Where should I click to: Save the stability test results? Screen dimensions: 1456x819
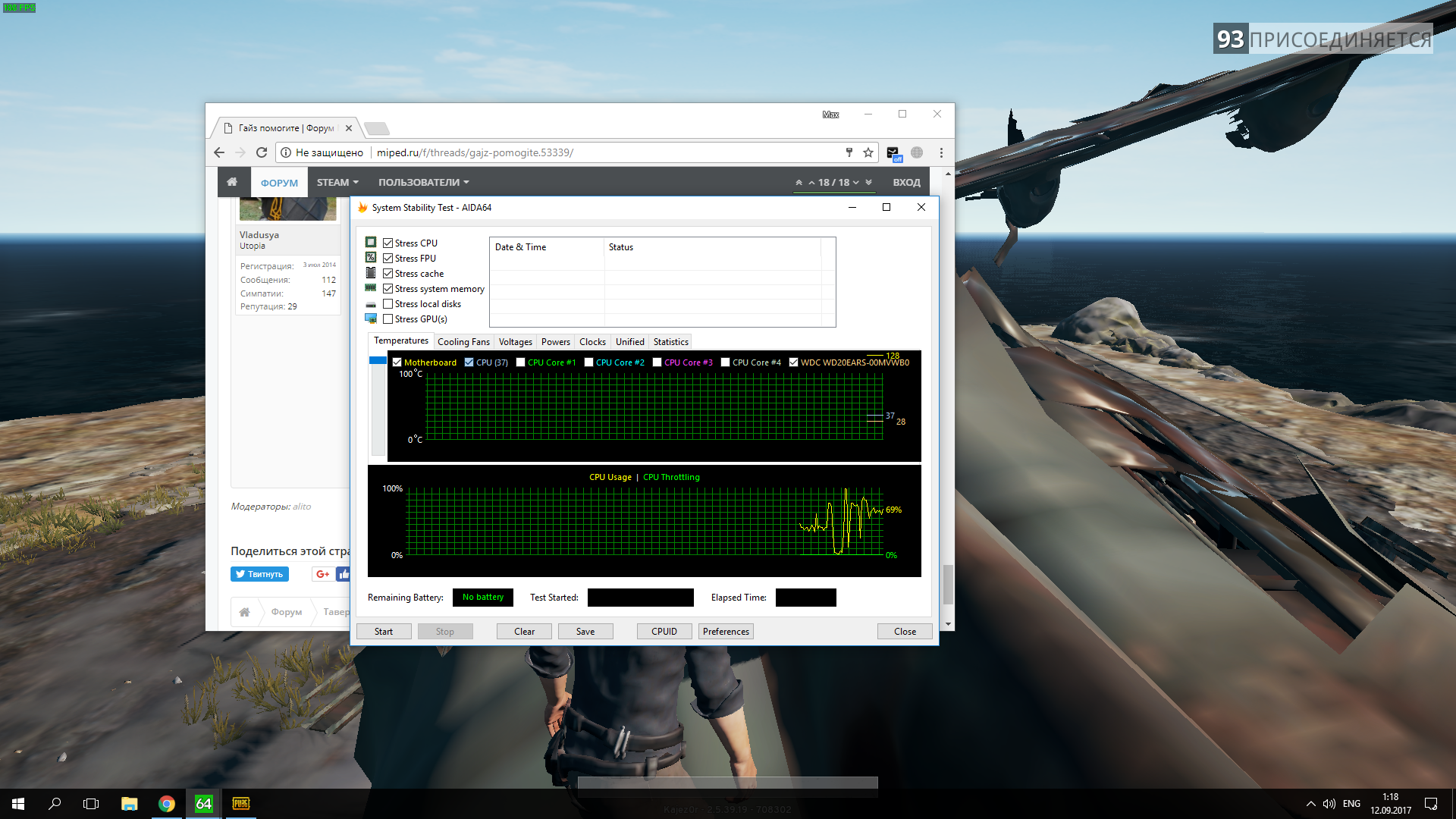coord(585,632)
